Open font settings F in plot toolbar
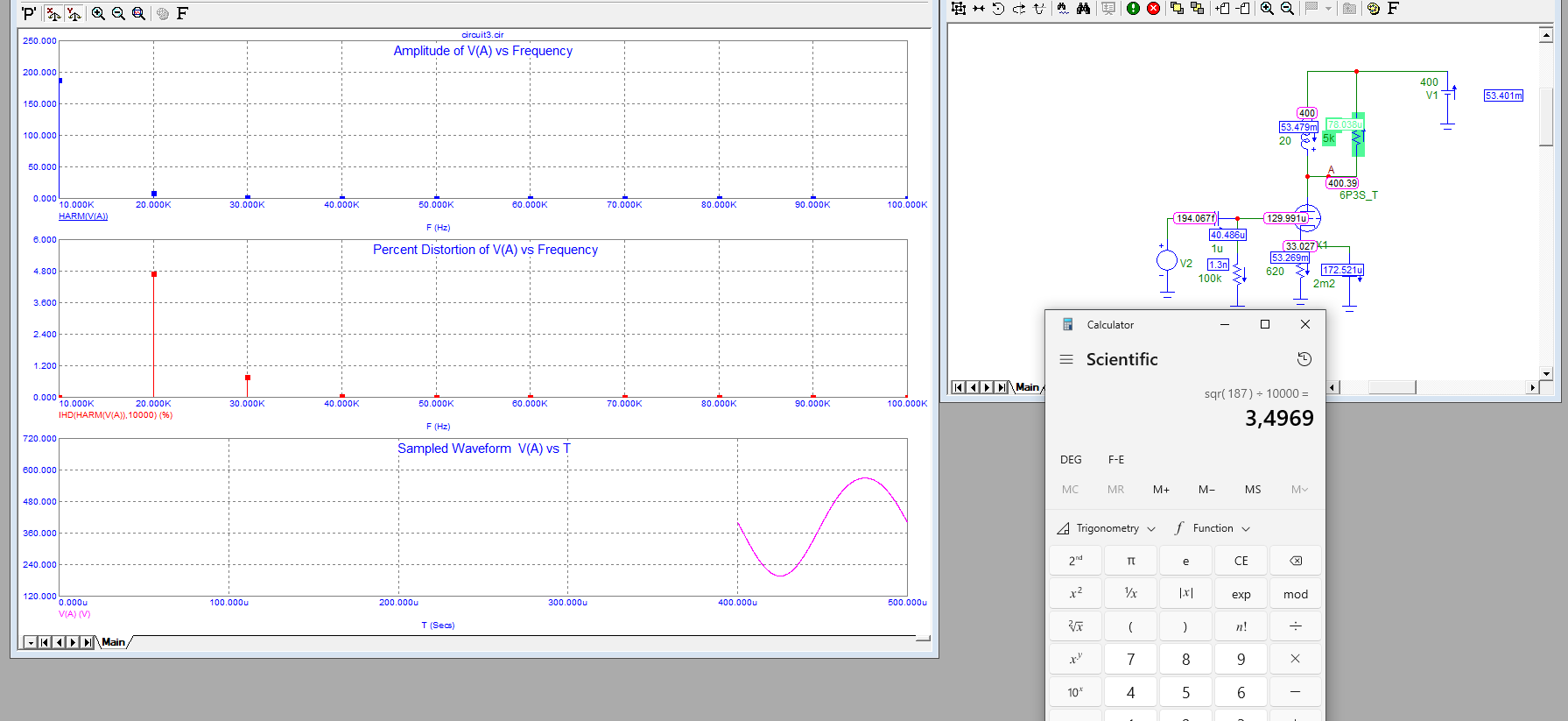 (x=182, y=13)
